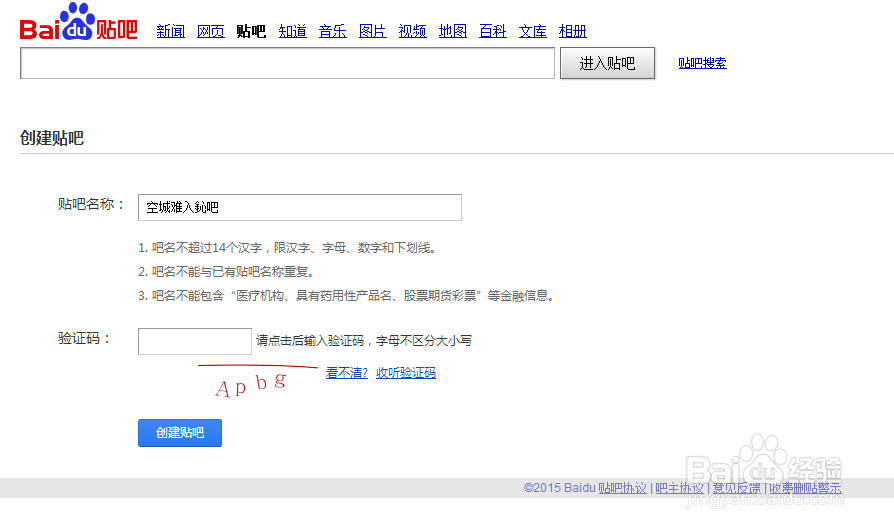Open the 贴吧搜索 link
The image size is (894, 529).
click(702, 63)
